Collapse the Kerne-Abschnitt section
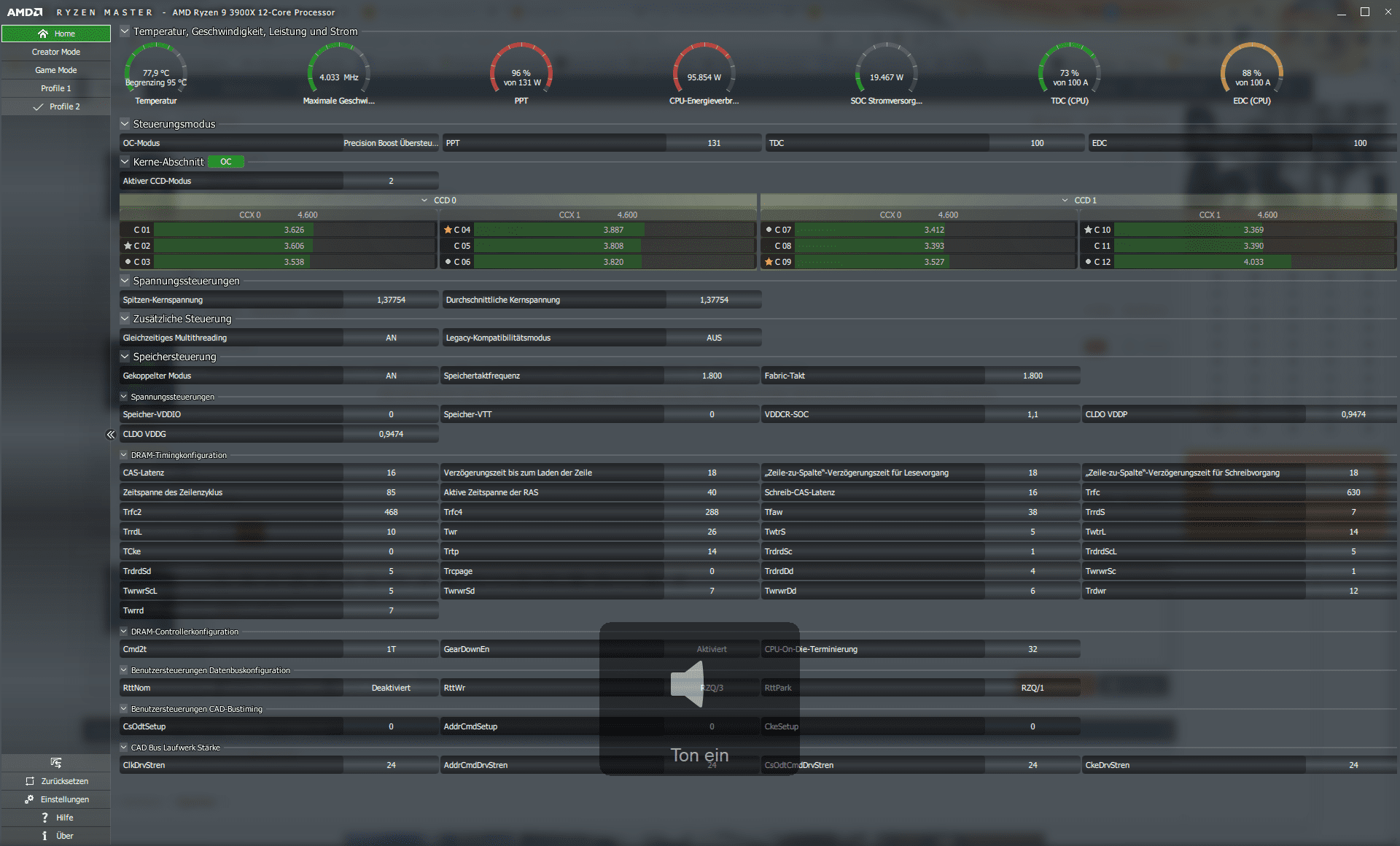 pyautogui.click(x=125, y=162)
